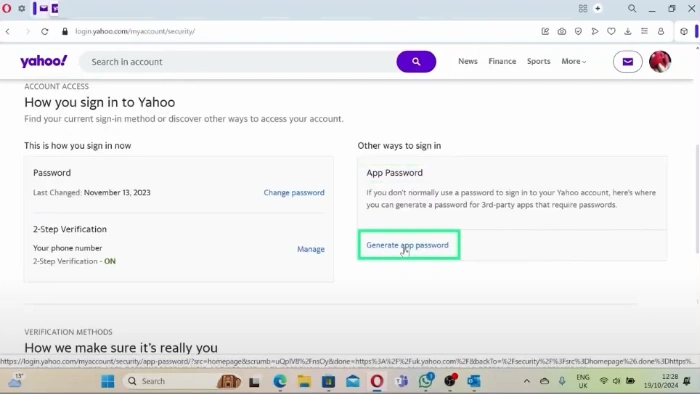
Task: Open the Wi-Fi network tray icon
Action: pos(604,381)
